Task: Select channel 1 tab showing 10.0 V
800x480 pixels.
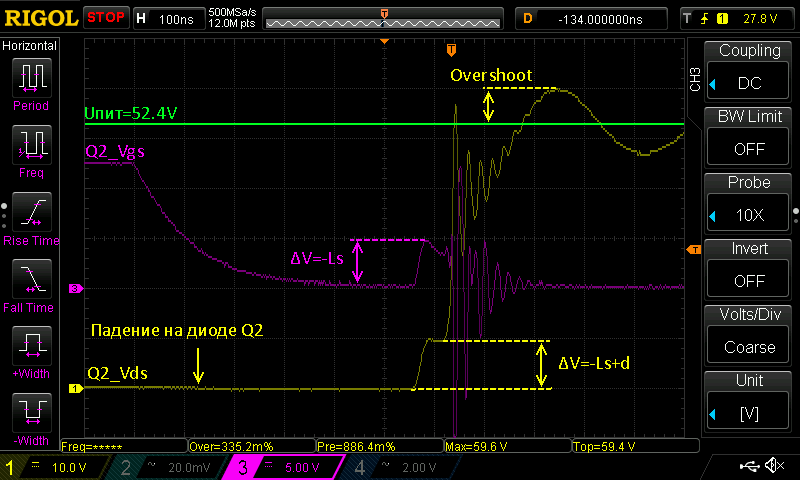Action: pyautogui.click(x=54, y=467)
